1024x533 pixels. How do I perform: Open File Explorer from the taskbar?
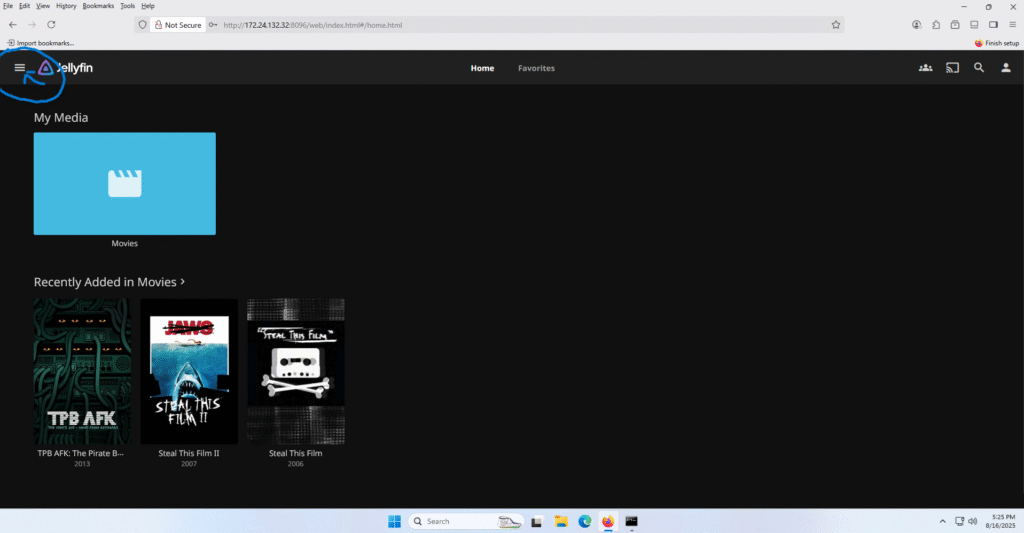[x=561, y=521]
